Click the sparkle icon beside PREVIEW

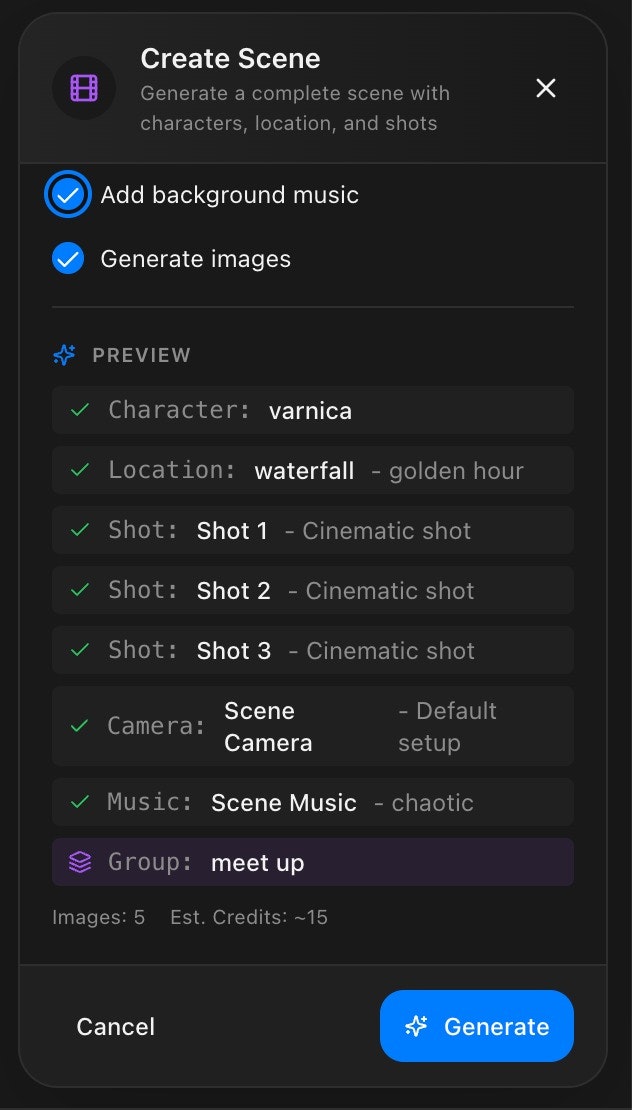62,355
